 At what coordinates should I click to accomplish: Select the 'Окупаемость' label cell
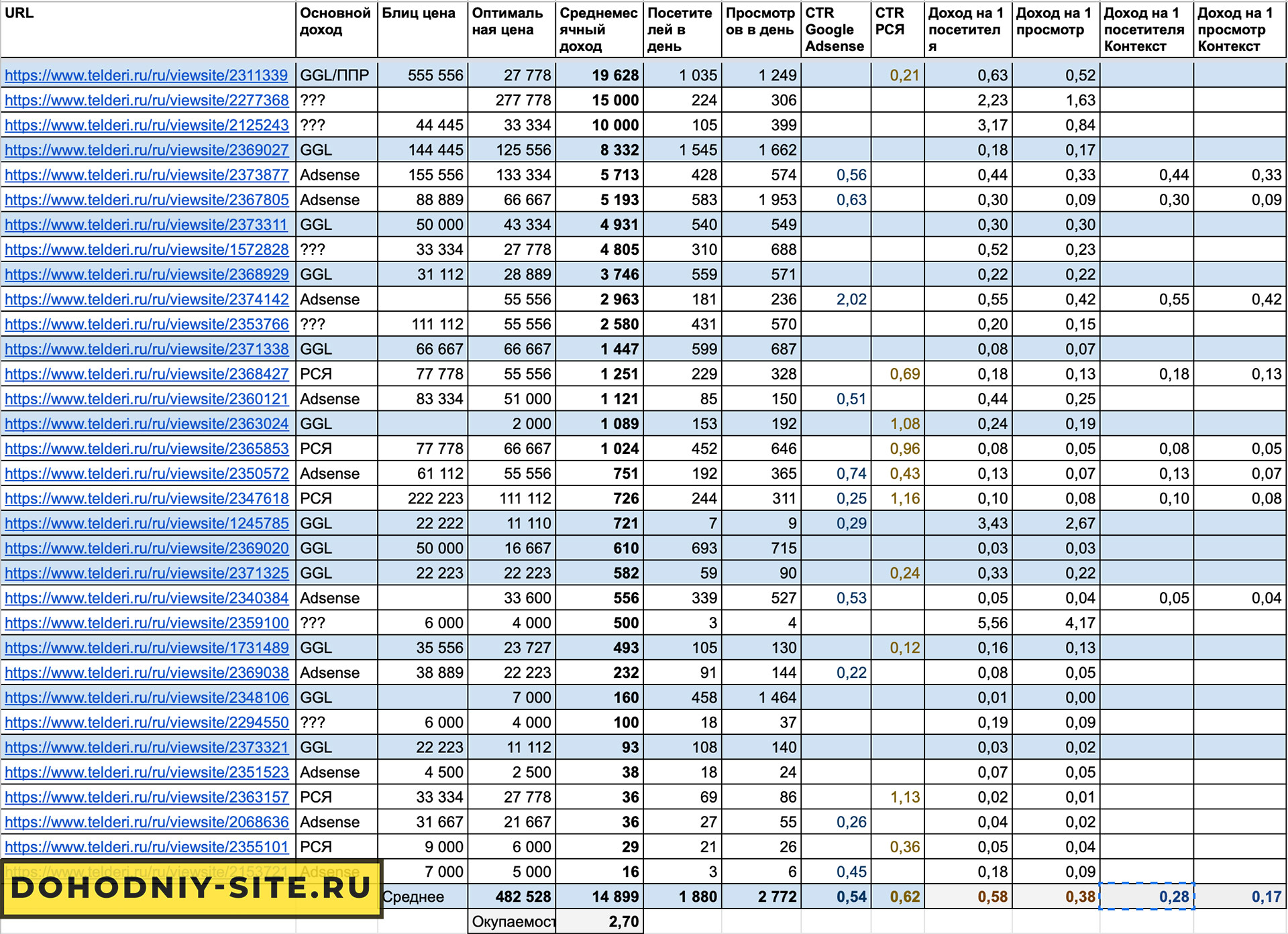pyautogui.click(x=511, y=921)
